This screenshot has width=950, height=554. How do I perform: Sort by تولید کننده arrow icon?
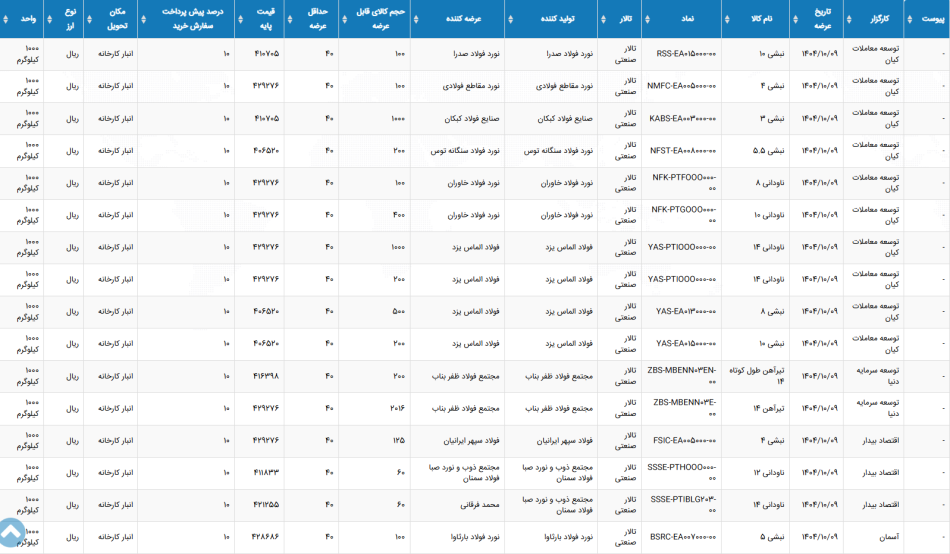point(510,19)
